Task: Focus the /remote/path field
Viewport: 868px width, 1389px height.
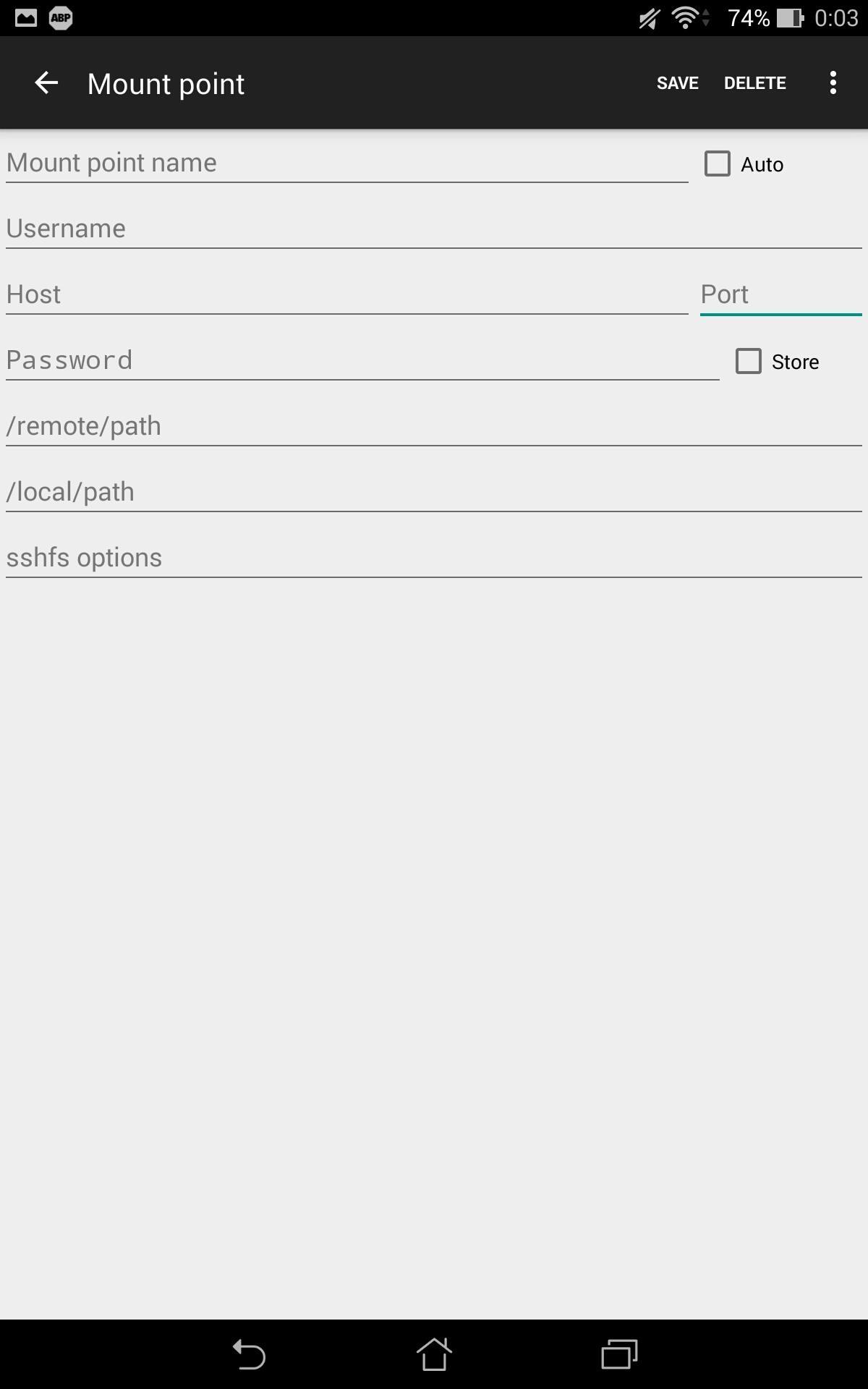Action: pyautogui.click(x=434, y=426)
